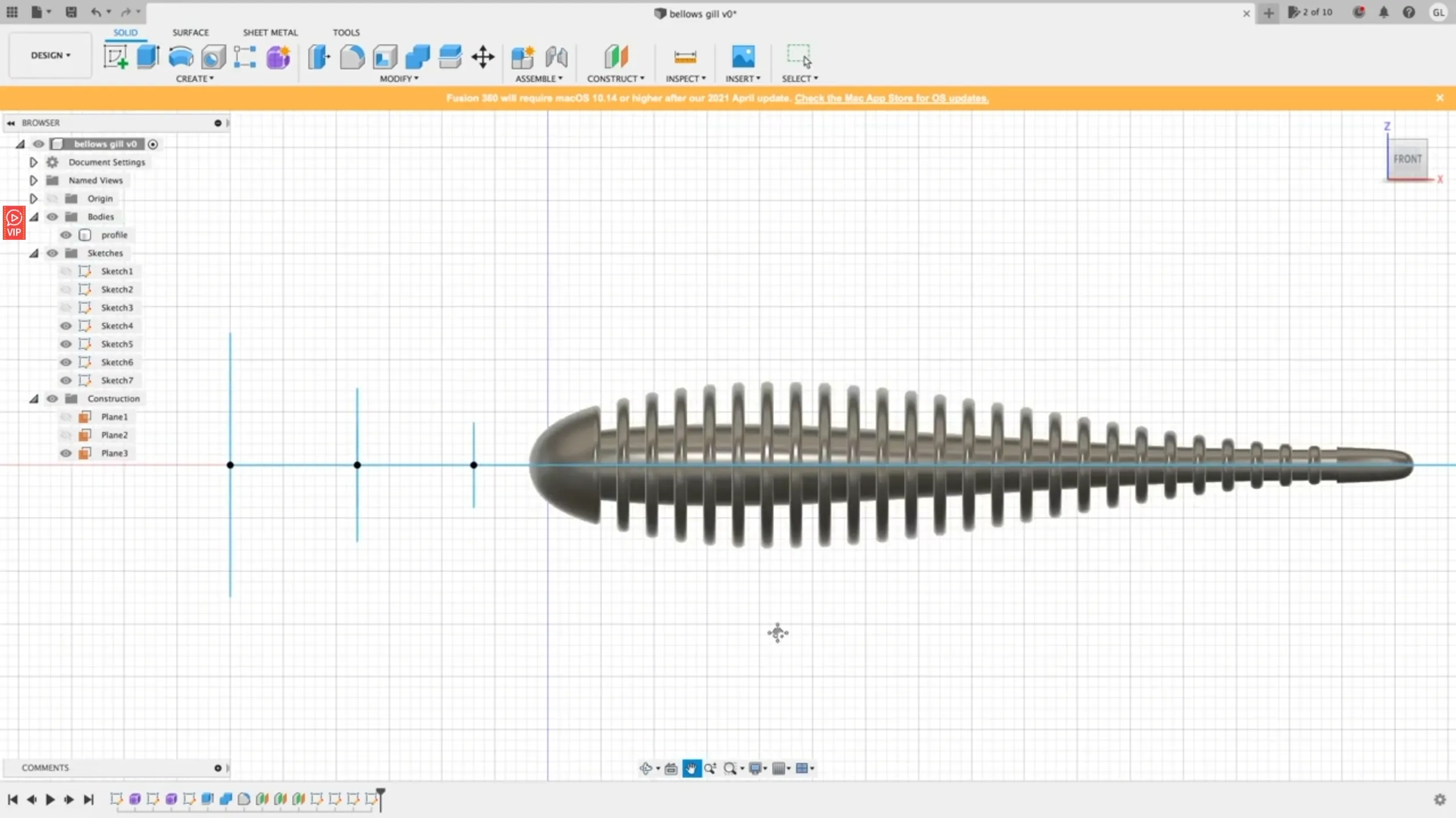Collapse the Sketches folder
The width and height of the screenshot is (1456, 818).
coord(34,253)
